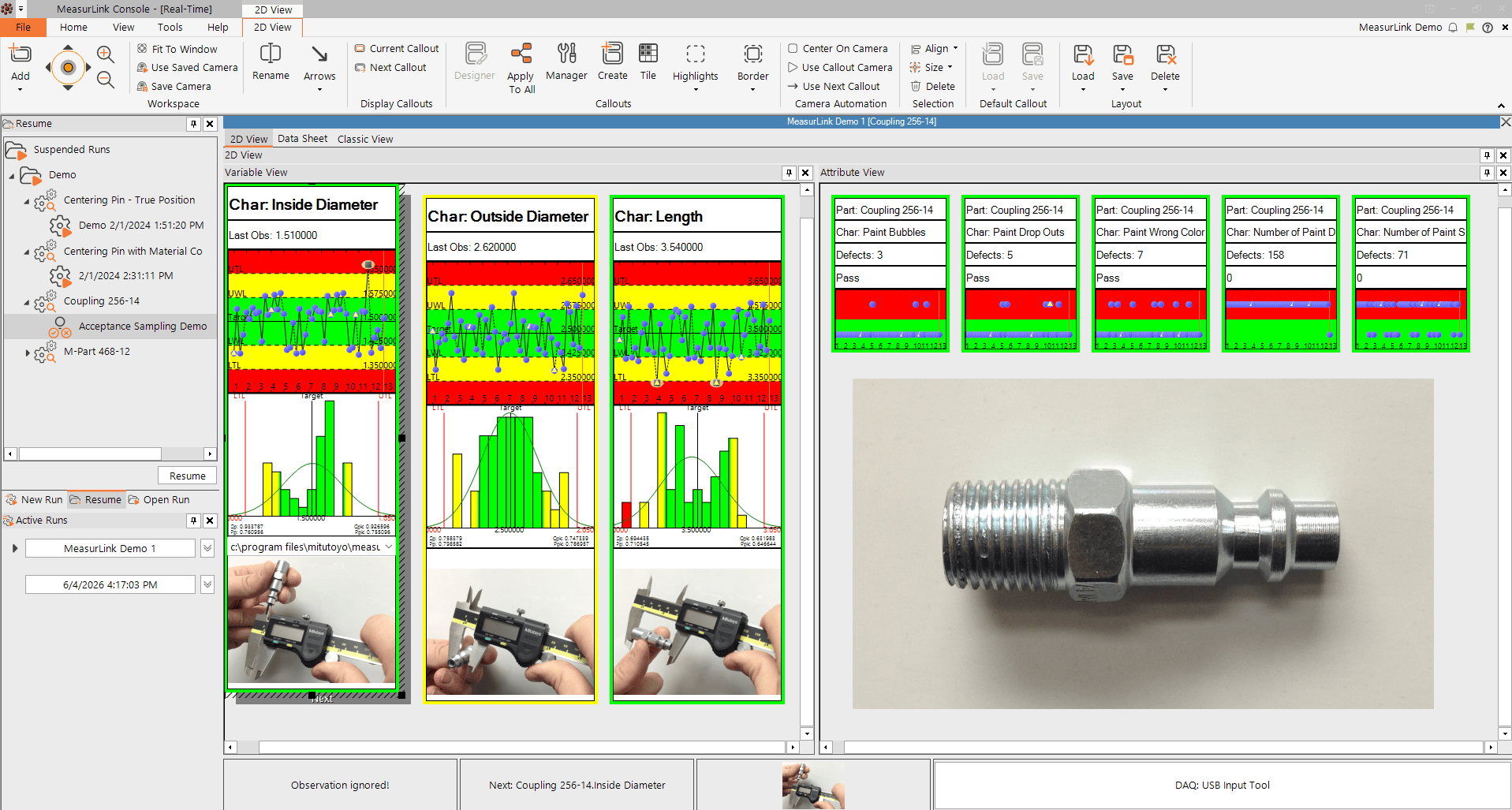Click the routine tree horizontal scrollbar

90,454
